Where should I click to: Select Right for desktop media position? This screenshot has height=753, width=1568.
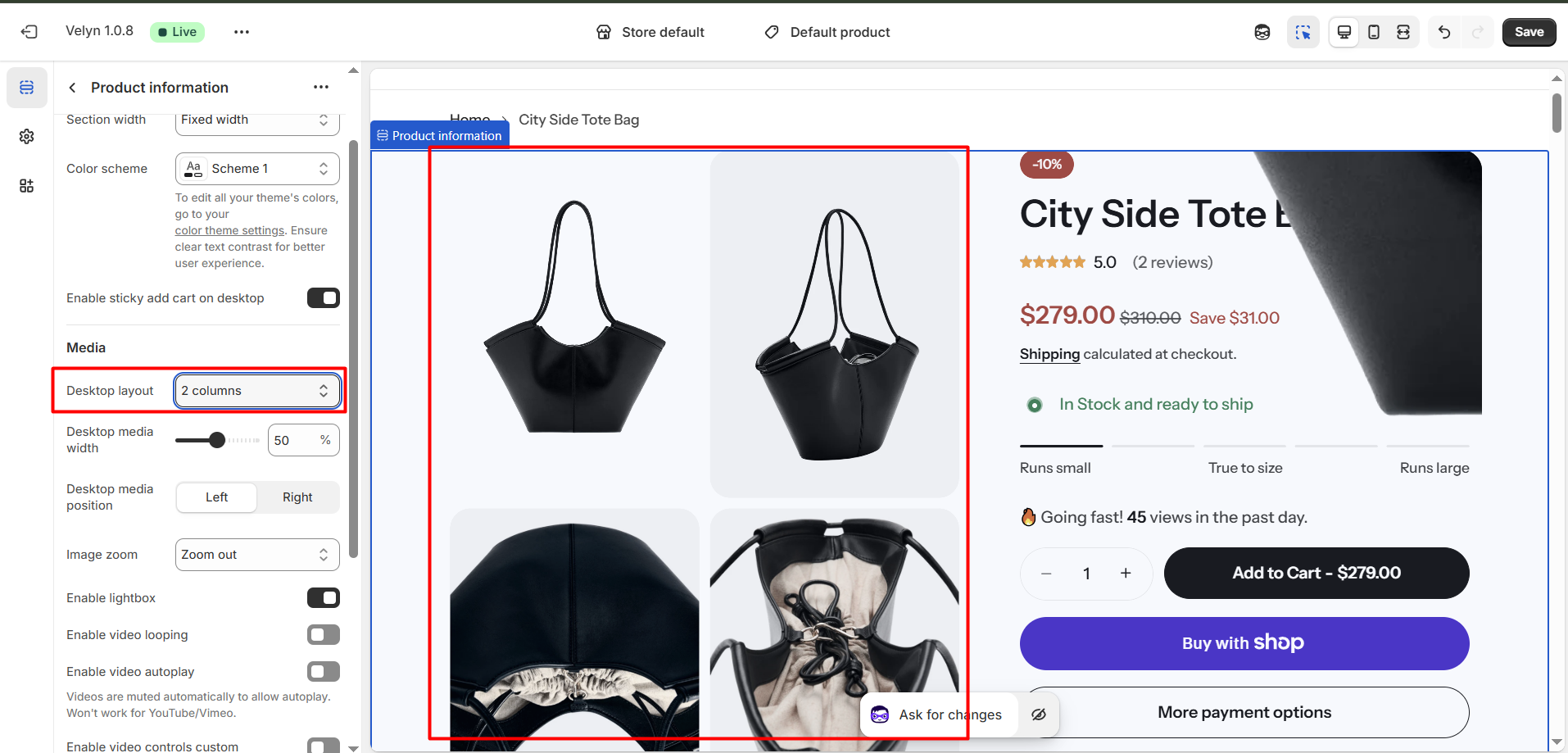click(x=297, y=497)
